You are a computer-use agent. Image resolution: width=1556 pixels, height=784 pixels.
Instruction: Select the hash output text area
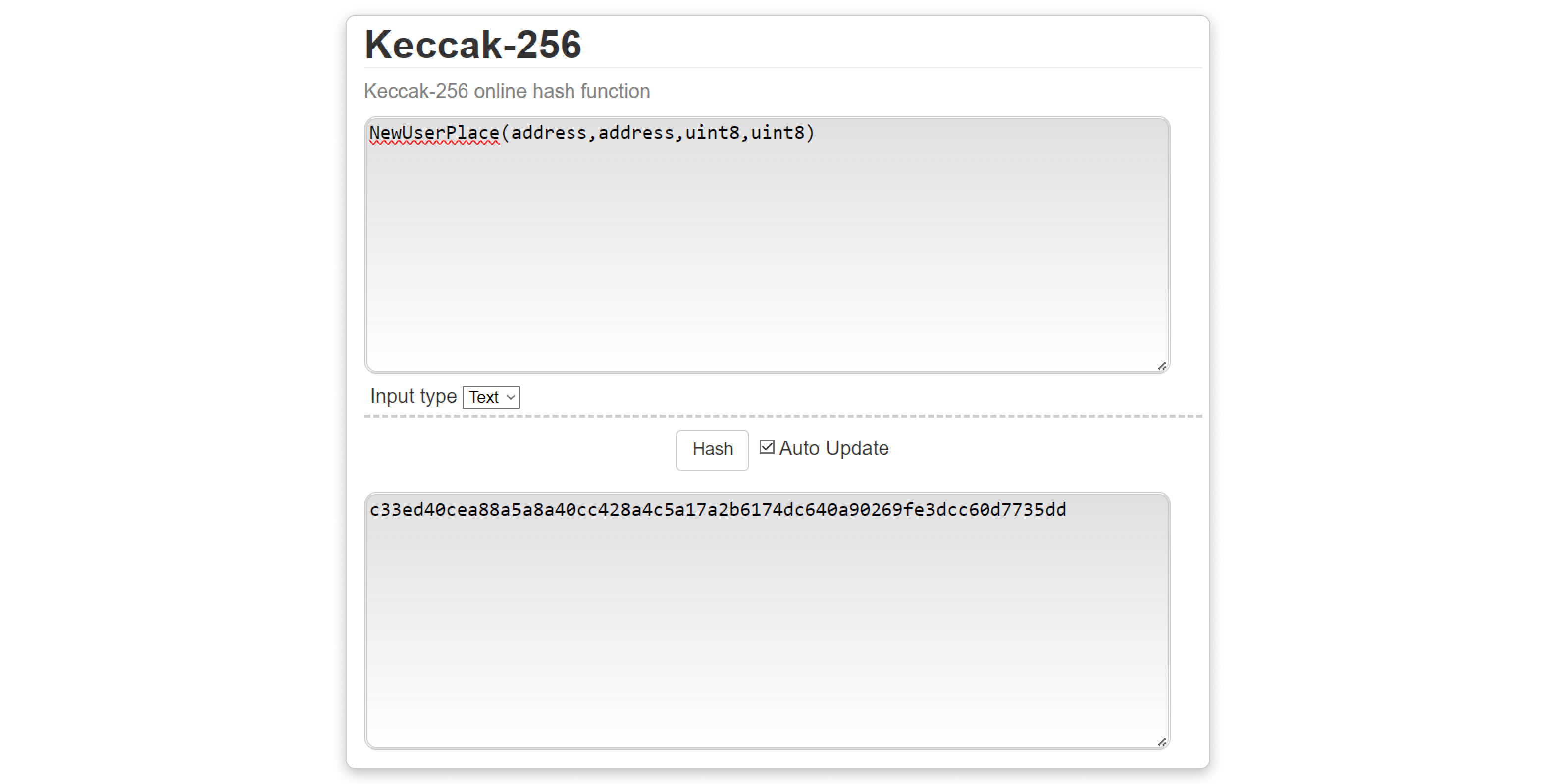click(x=767, y=622)
